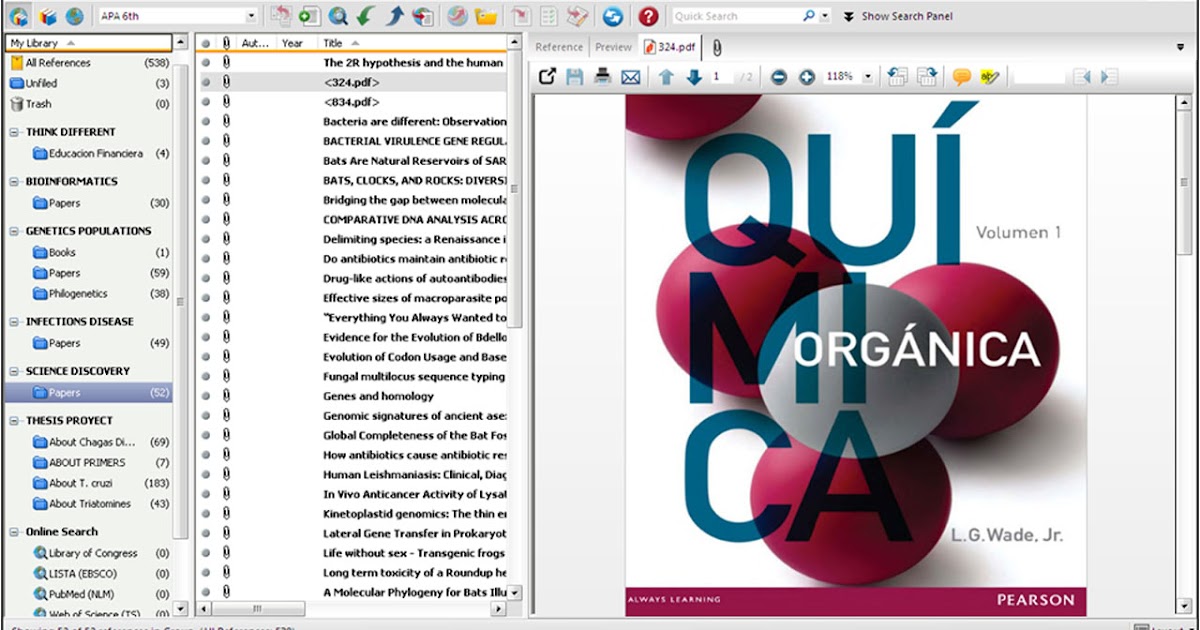Image resolution: width=1200 pixels, height=630 pixels.
Task: Open the paperclip attach PDF tab
Action: pos(717,47)
